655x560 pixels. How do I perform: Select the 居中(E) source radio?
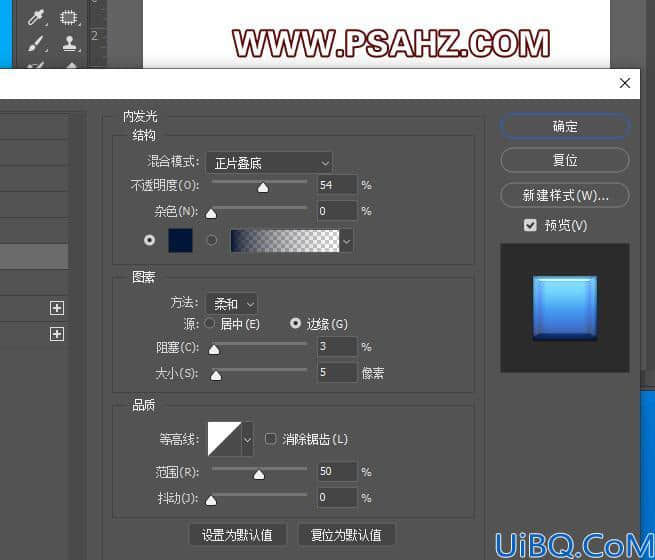coord(210,323)
